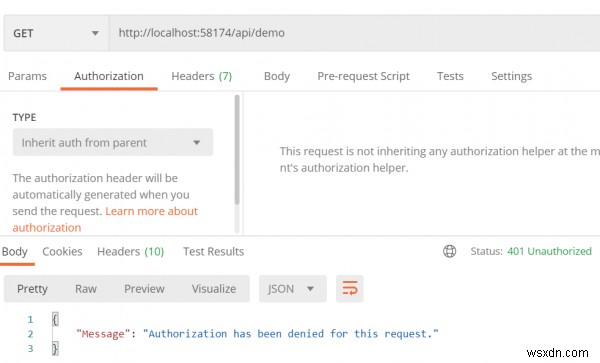The height and width of the screenshot is (363, 600).
Task: Click the 401 Unauthorized status text
Action: point(549,251)
